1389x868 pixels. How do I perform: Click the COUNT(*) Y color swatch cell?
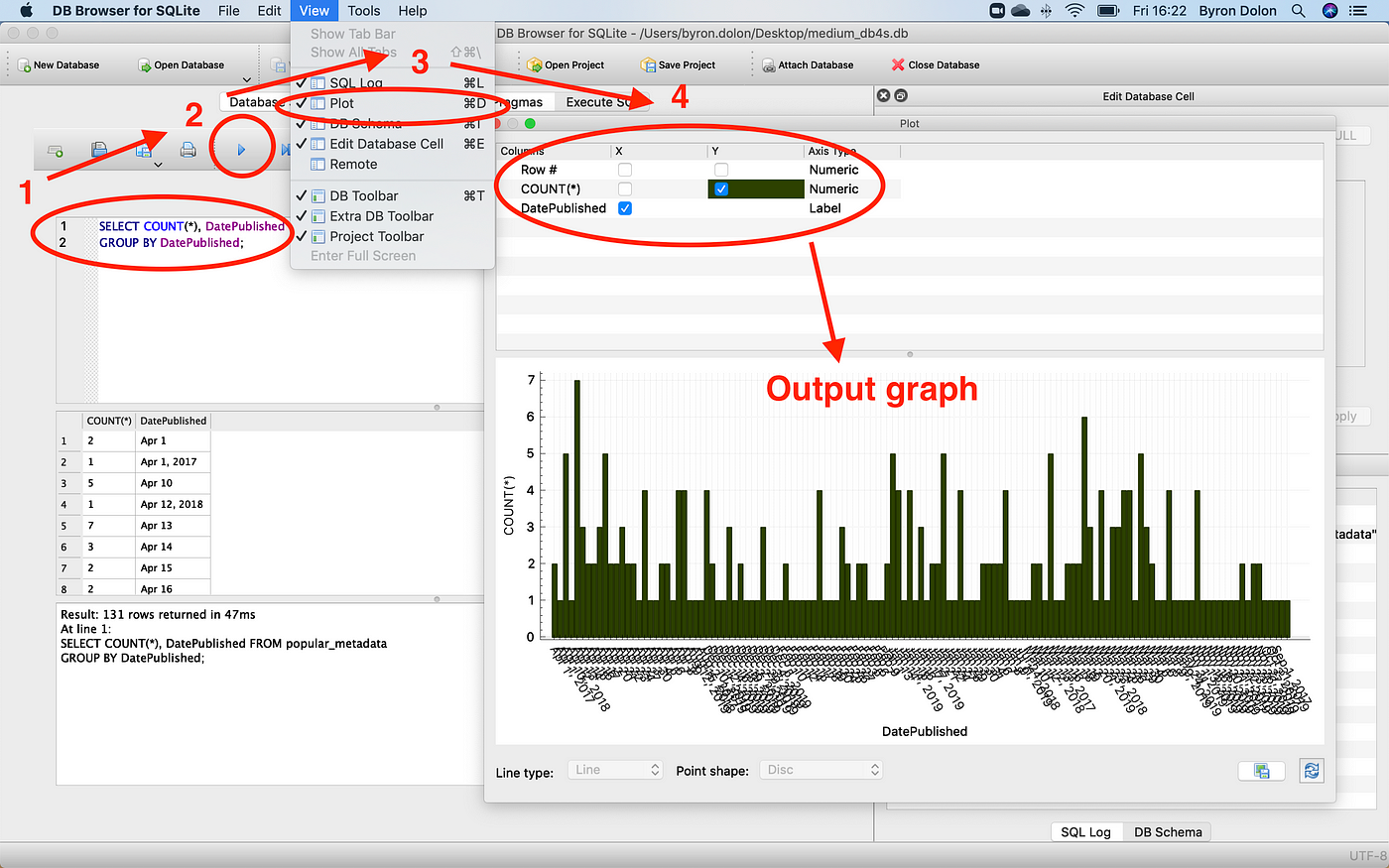(756, 188)
